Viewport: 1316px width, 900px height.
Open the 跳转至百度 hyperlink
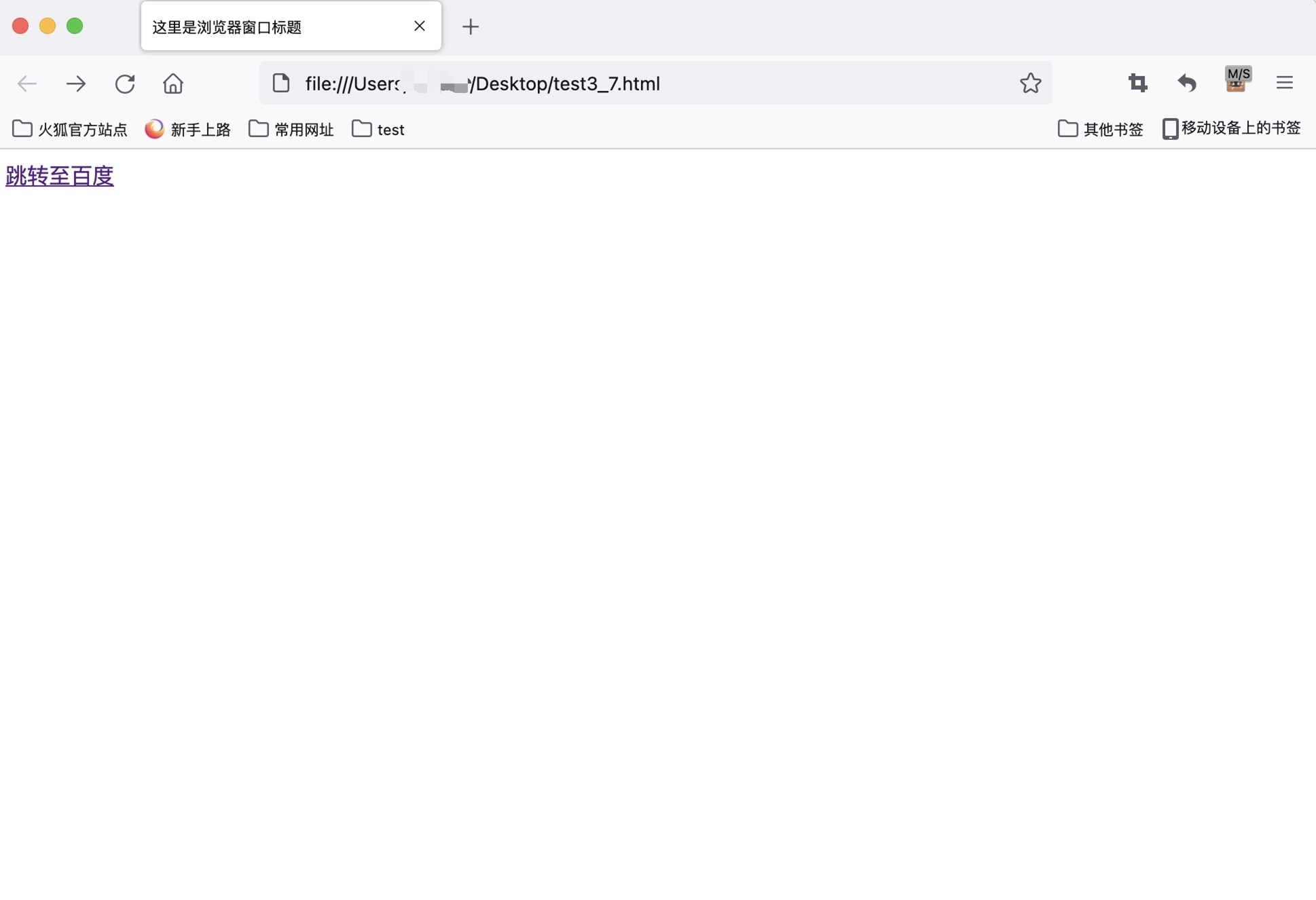(60, 176)
